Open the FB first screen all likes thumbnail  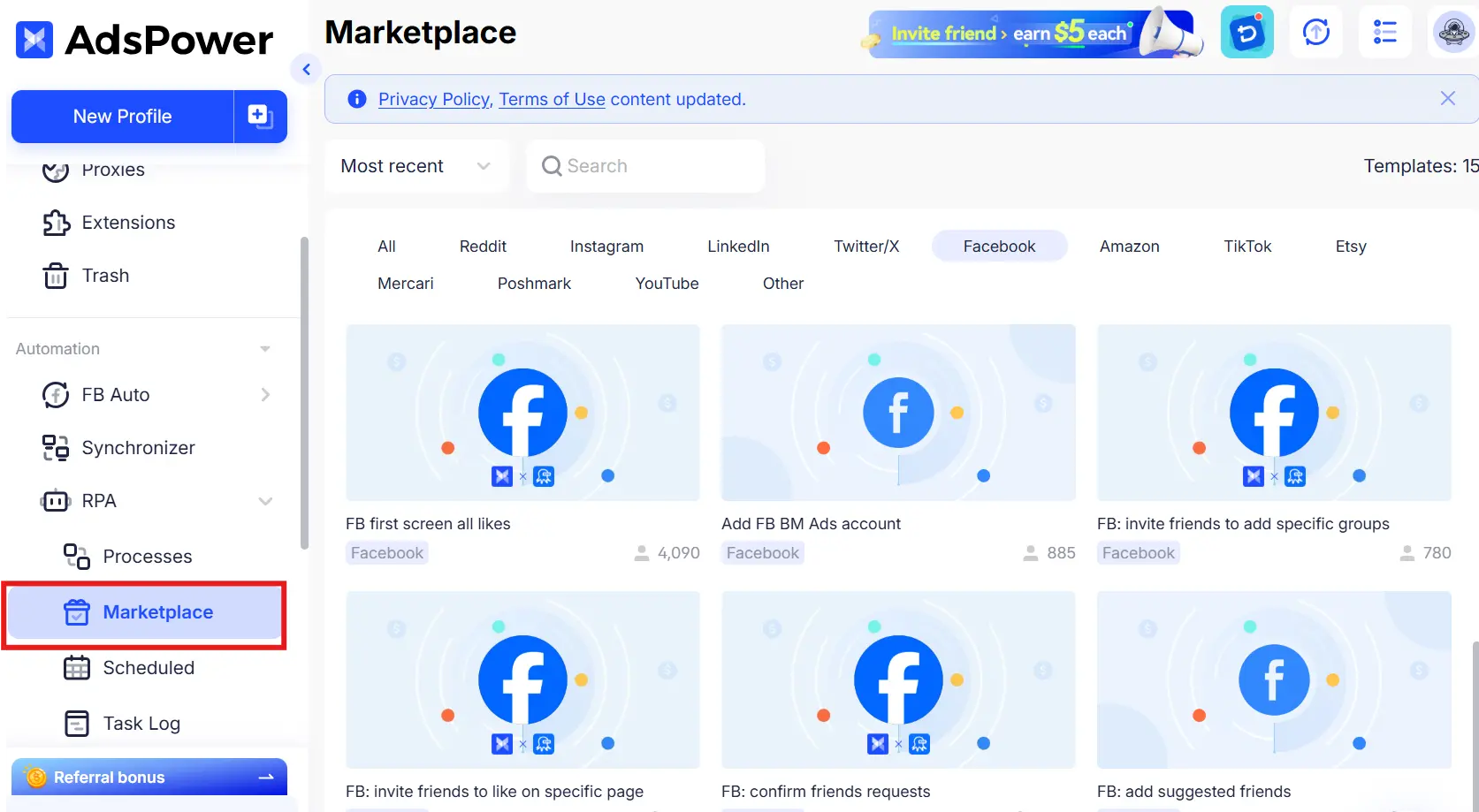tap(522, 413)
